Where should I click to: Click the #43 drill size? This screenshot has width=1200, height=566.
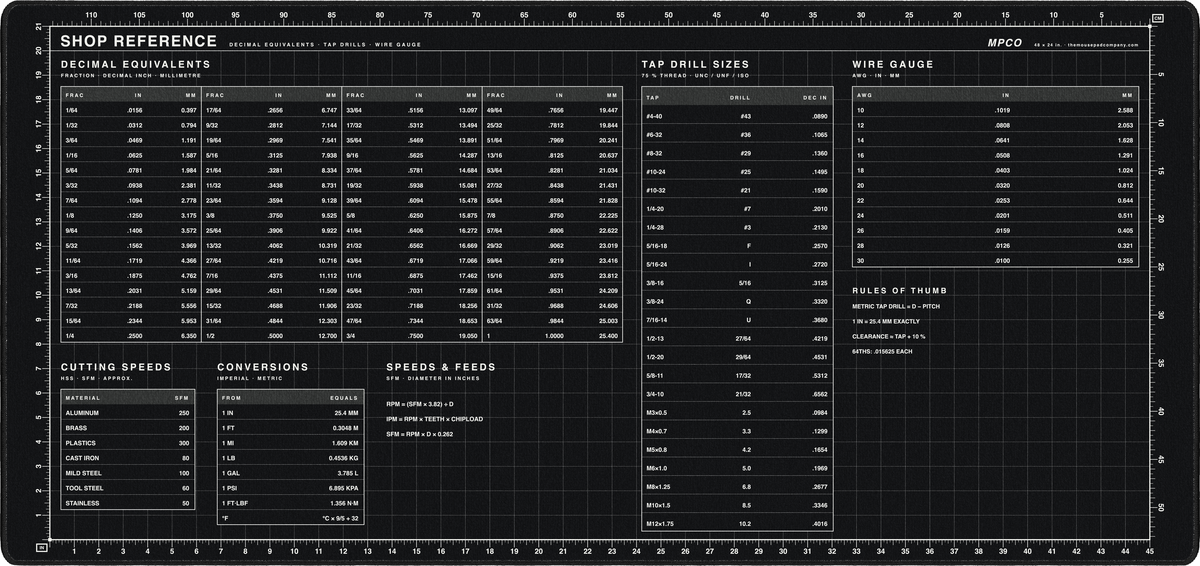click(x=745, y=116)
